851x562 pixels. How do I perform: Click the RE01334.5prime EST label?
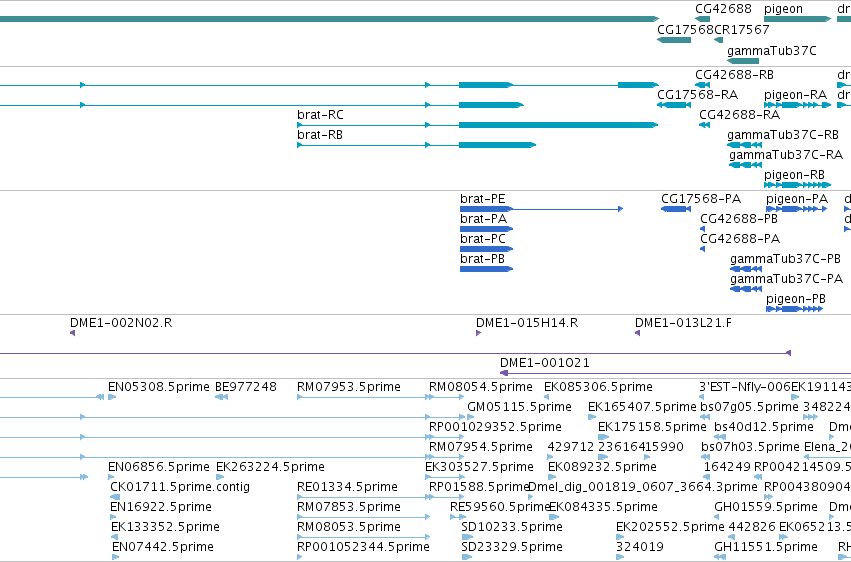click(347, 488)
